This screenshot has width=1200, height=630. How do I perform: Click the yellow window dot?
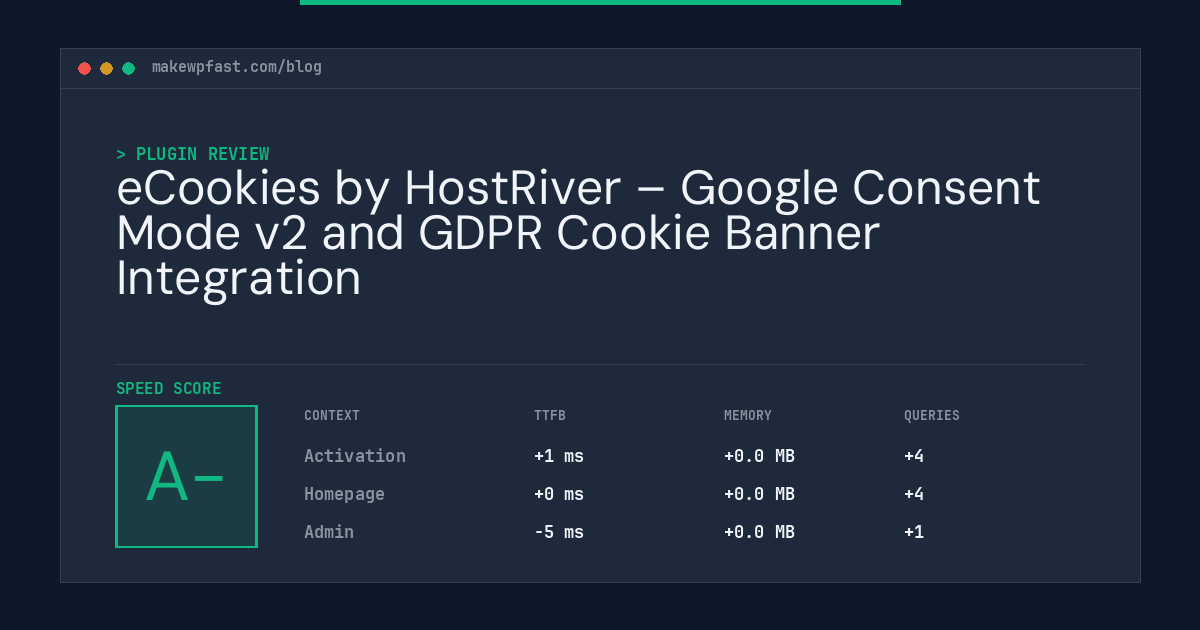(x=106, y=68)
